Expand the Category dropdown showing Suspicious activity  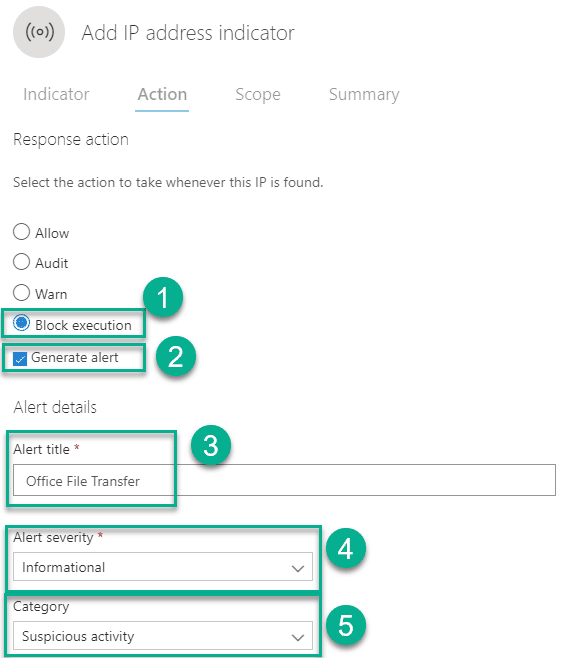tap(163, 635)
